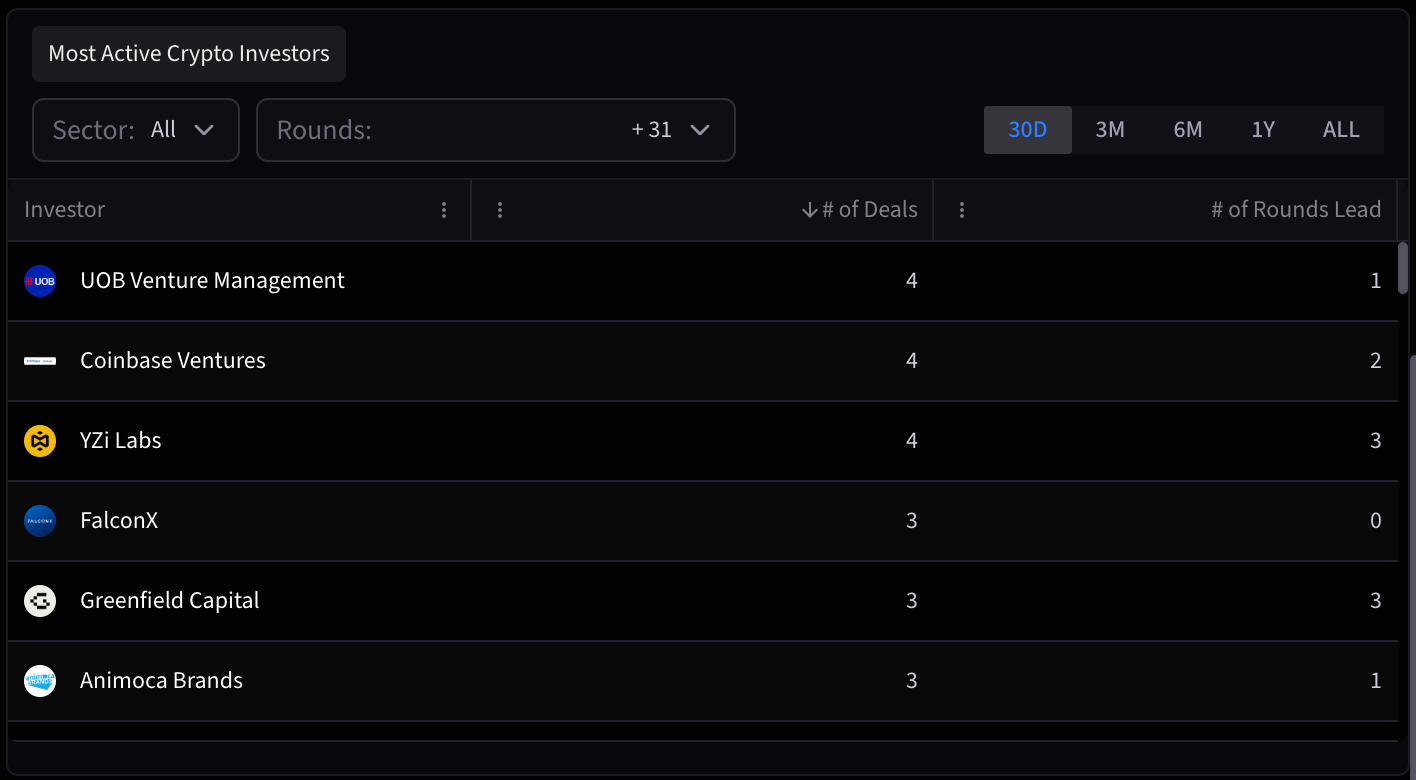The height and width of the screenshot is (780, 1416).
Task: Switch to the 6M time range
Action: click(x=1188, y=130)
